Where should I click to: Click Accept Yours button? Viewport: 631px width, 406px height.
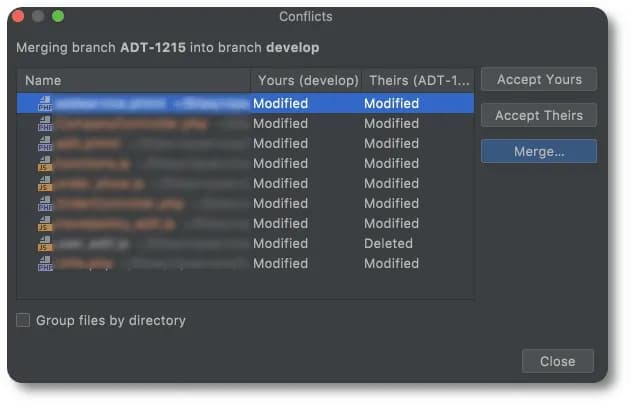(x=539, y=79)
